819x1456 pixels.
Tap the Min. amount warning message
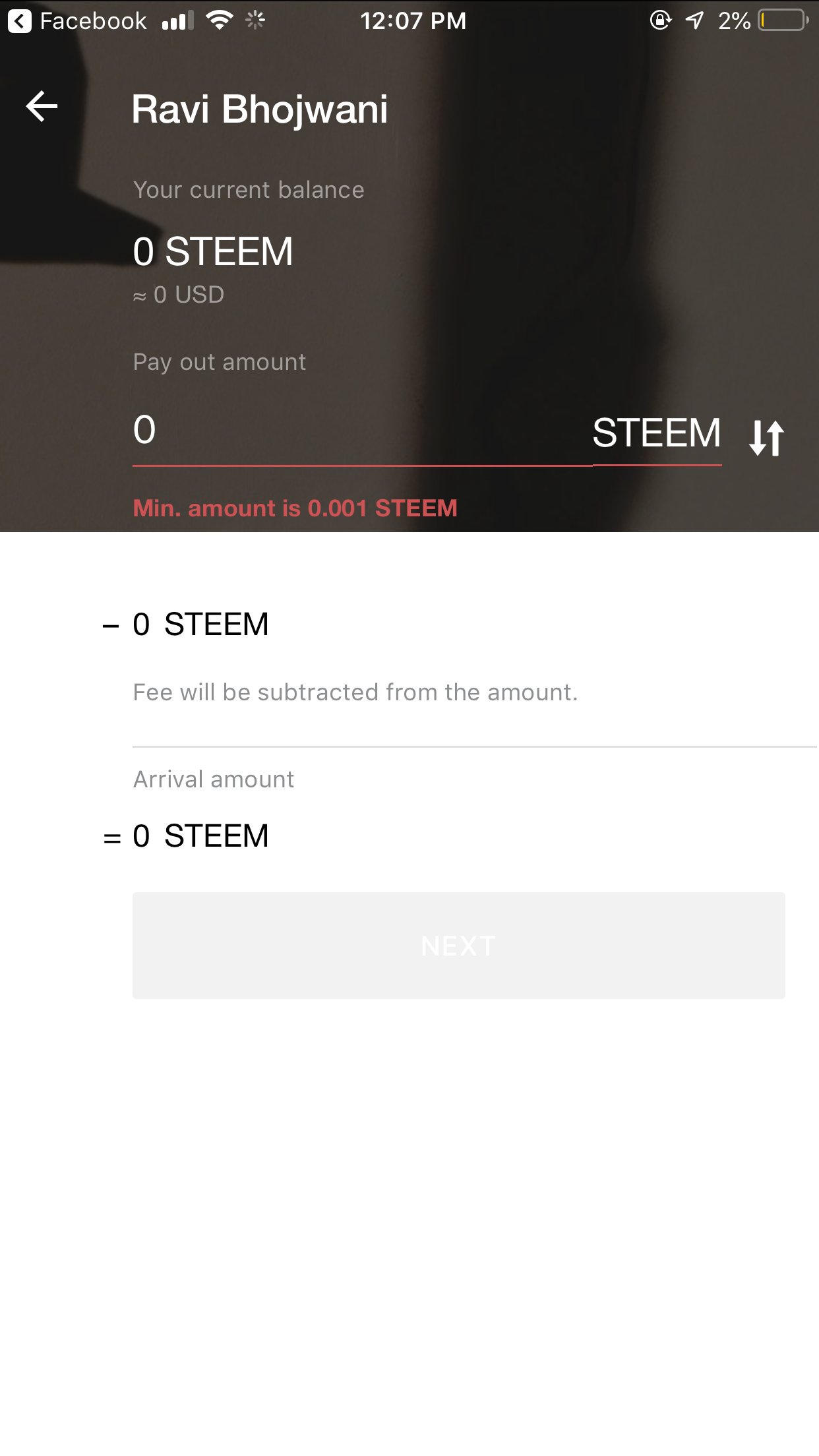(295, 508)
